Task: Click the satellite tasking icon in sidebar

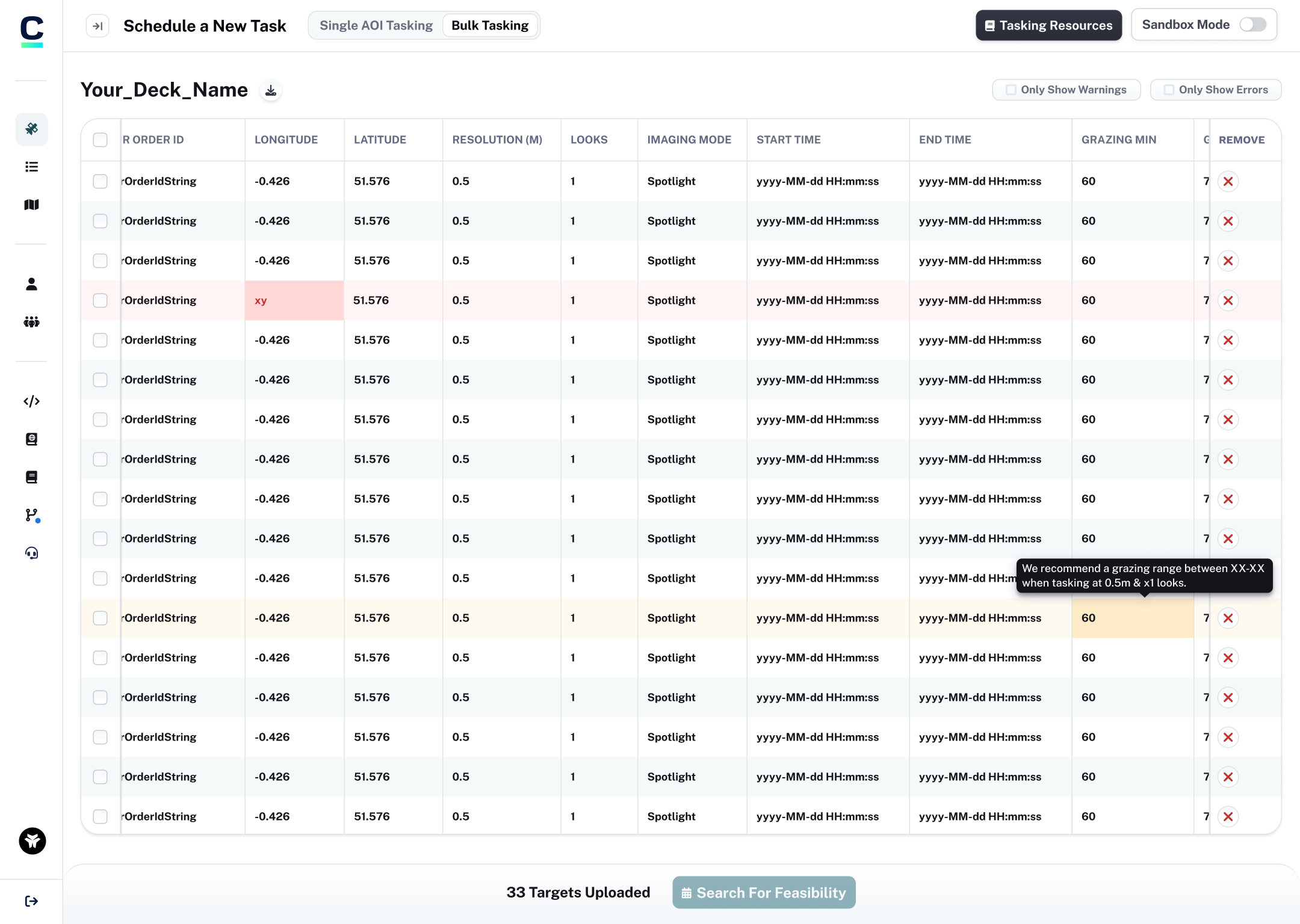Action: point(31,129)
